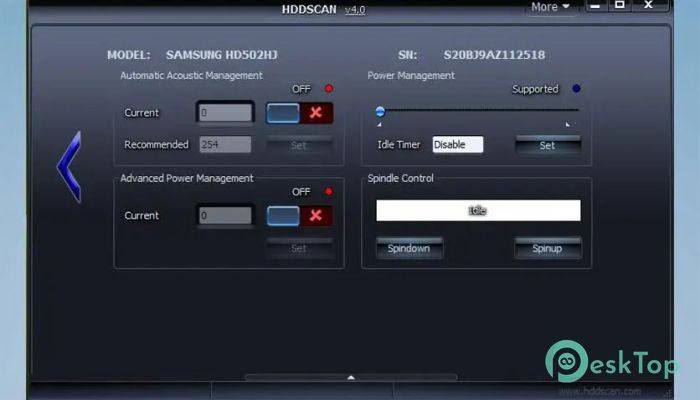700x400 pixels.
Task: Disable Advanced Power Management with red X
Action: point(316,216)
